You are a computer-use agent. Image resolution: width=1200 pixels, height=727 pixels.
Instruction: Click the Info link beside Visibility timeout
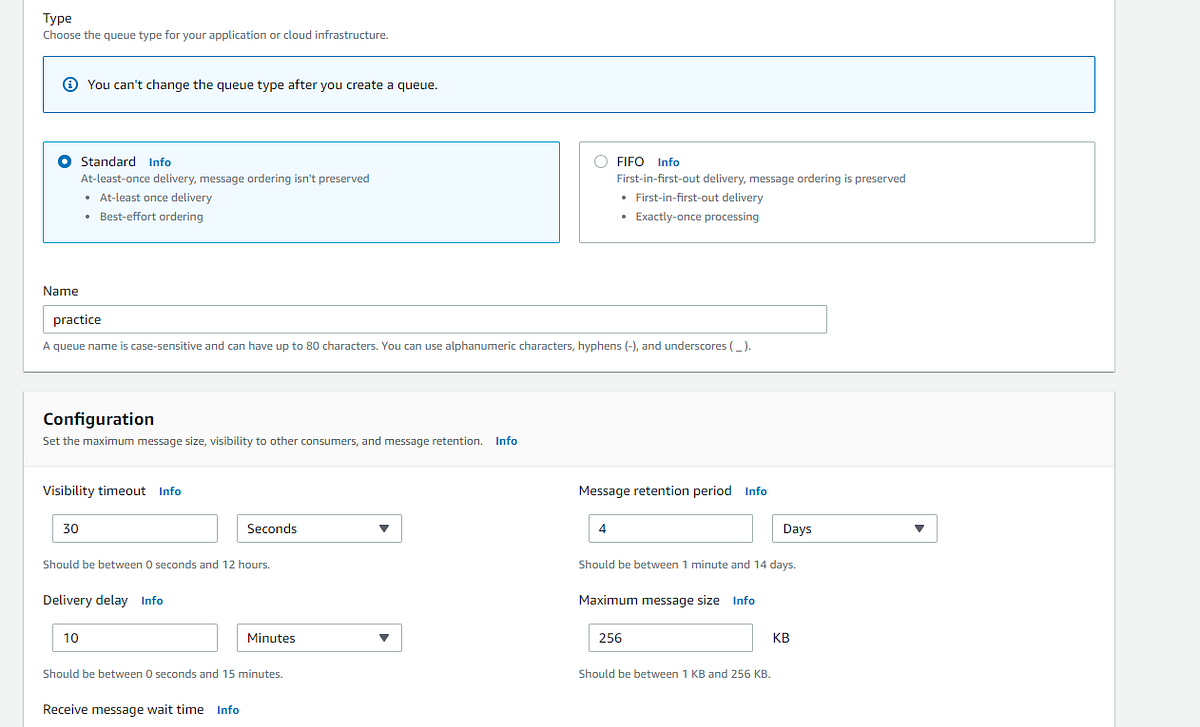coord(169,490)
